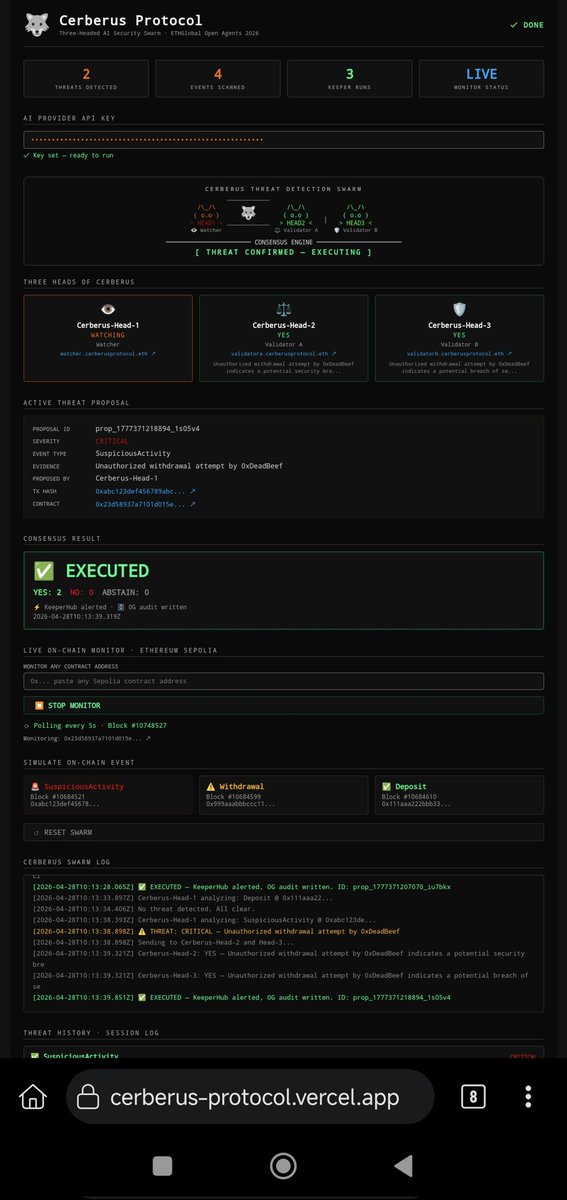Tap the lock icon in address bar
Viewport: 567px width, 1200px height.
coord(88,1097)
